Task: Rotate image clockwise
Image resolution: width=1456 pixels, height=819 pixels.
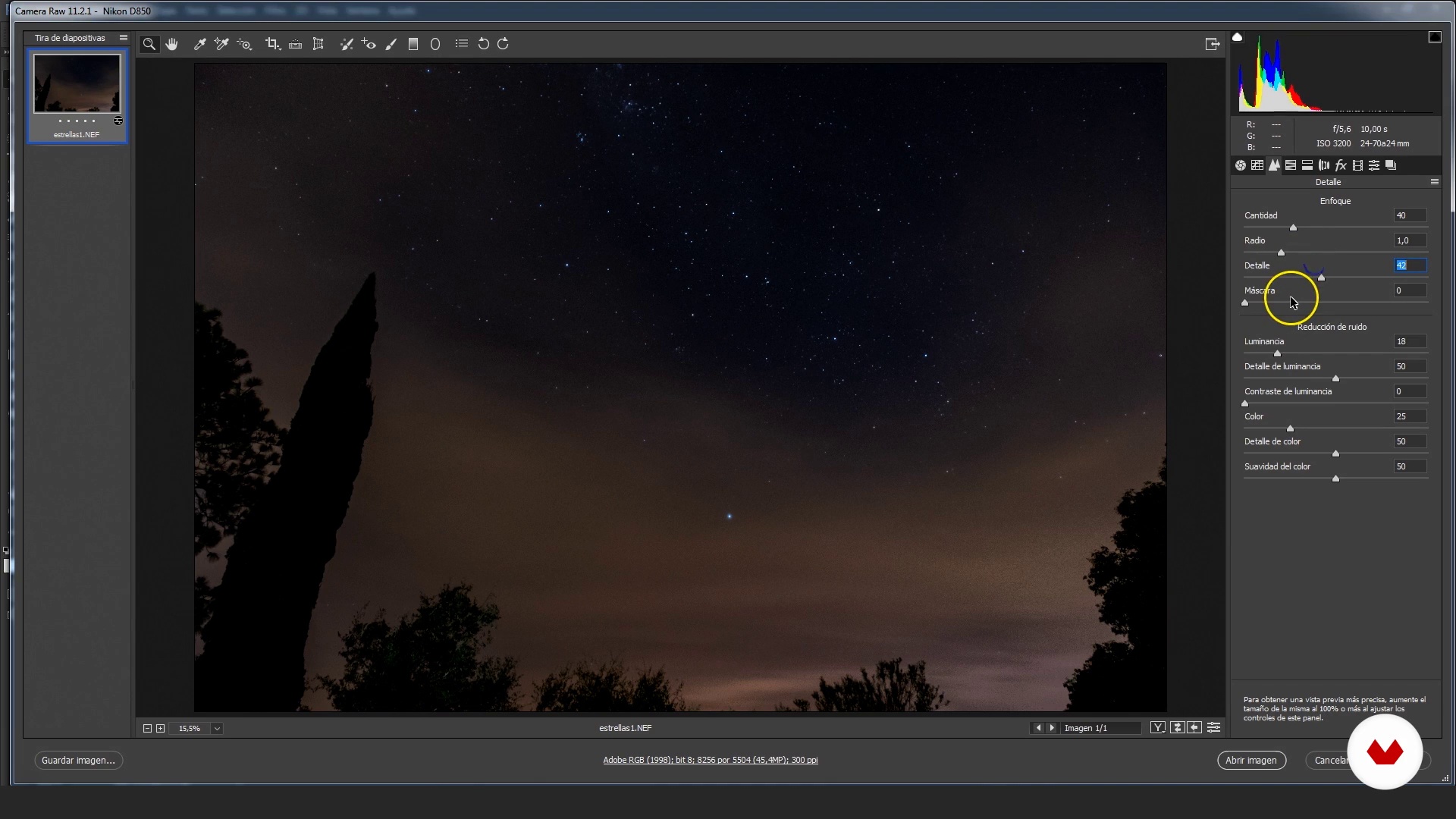Action: tap(503, 44)
